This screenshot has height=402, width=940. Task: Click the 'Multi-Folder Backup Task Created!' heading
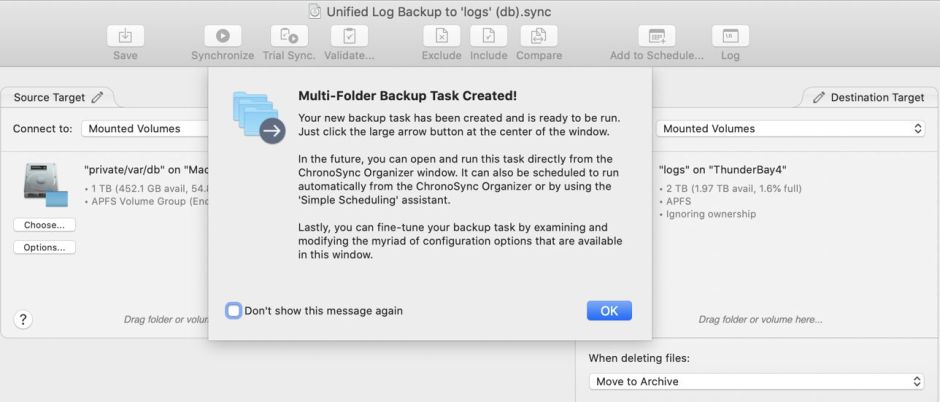pyautogui.click(x=408, y=96)
